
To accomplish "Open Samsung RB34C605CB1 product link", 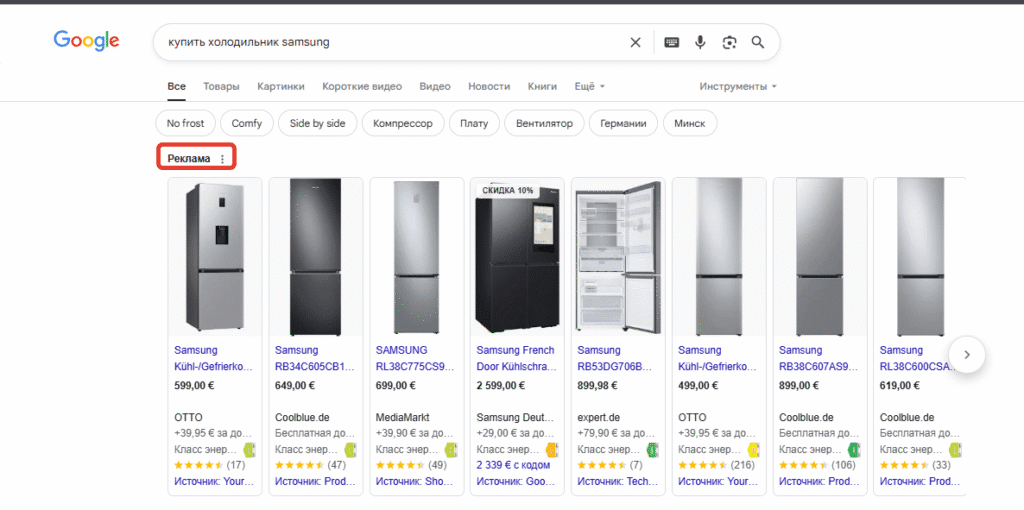I will [314, 358].
